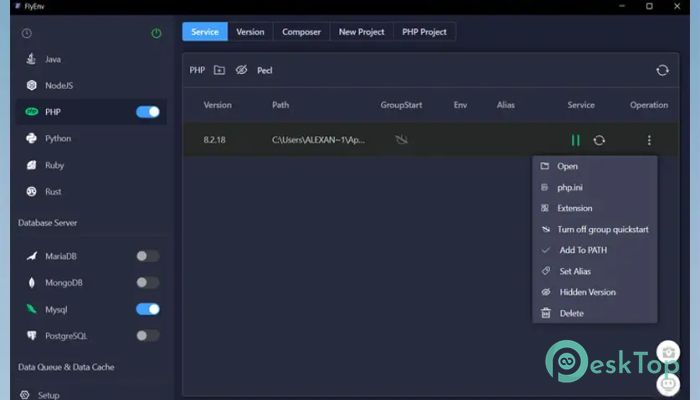
Task: Select Set Alias menu entry
Action: pos(595,271)
